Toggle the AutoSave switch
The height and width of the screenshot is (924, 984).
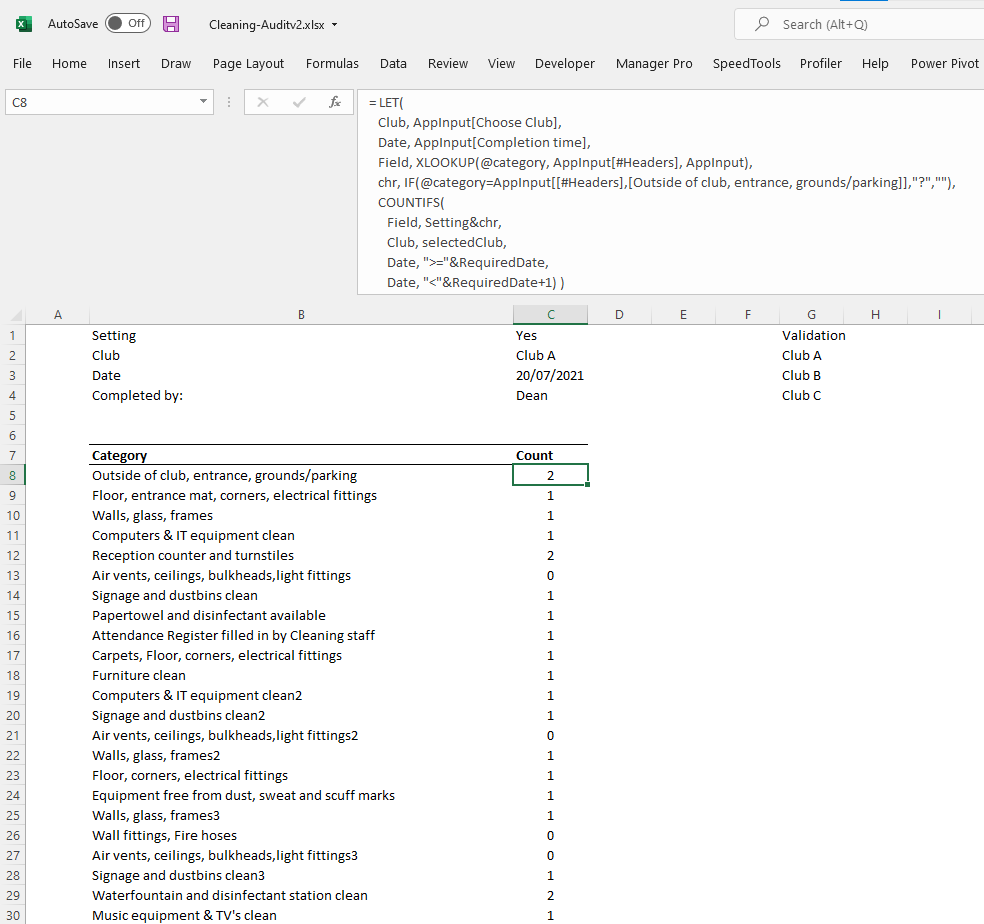tap(128, 24)
